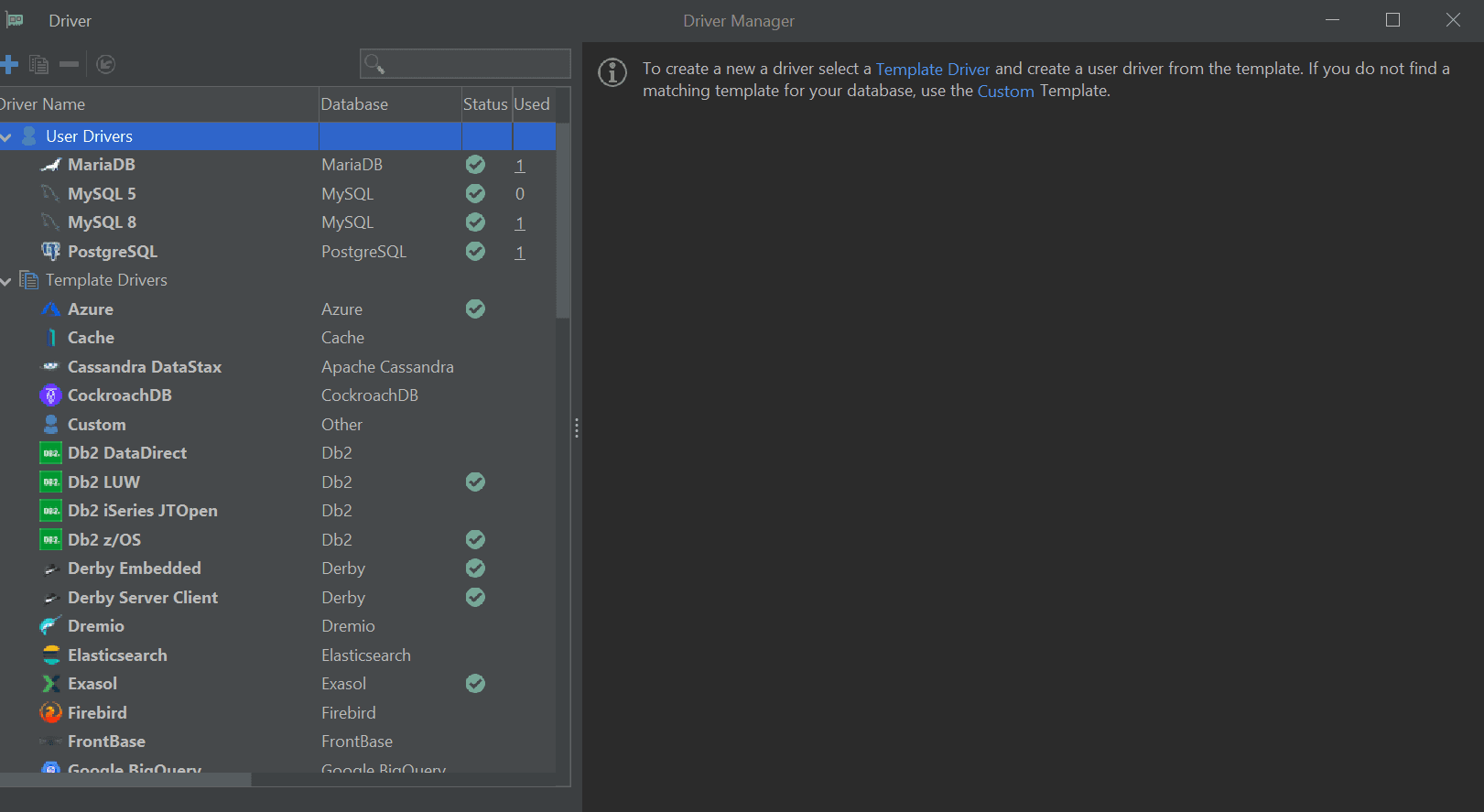Screen dimensions: 1484x812
Task: Follow the Template Driver link
Action: click(x=932, y=69)
